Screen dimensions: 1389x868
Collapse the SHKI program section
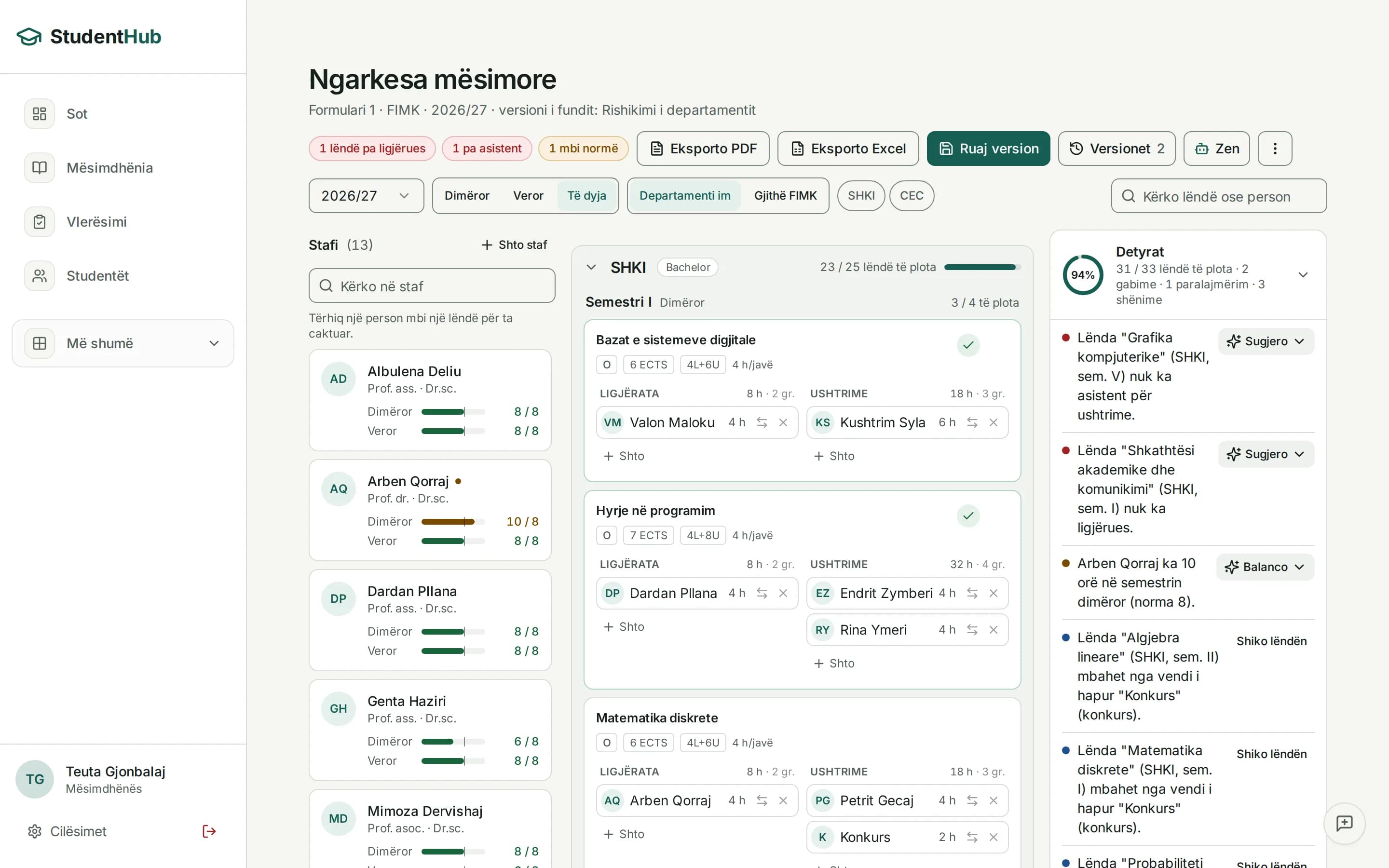coord(591,268)
